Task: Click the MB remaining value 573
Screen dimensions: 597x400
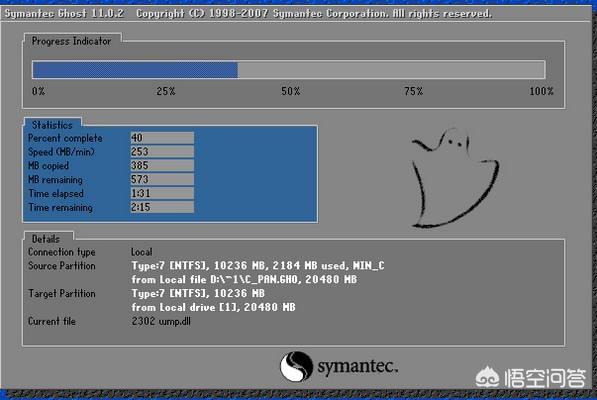Action: point(162,179)
